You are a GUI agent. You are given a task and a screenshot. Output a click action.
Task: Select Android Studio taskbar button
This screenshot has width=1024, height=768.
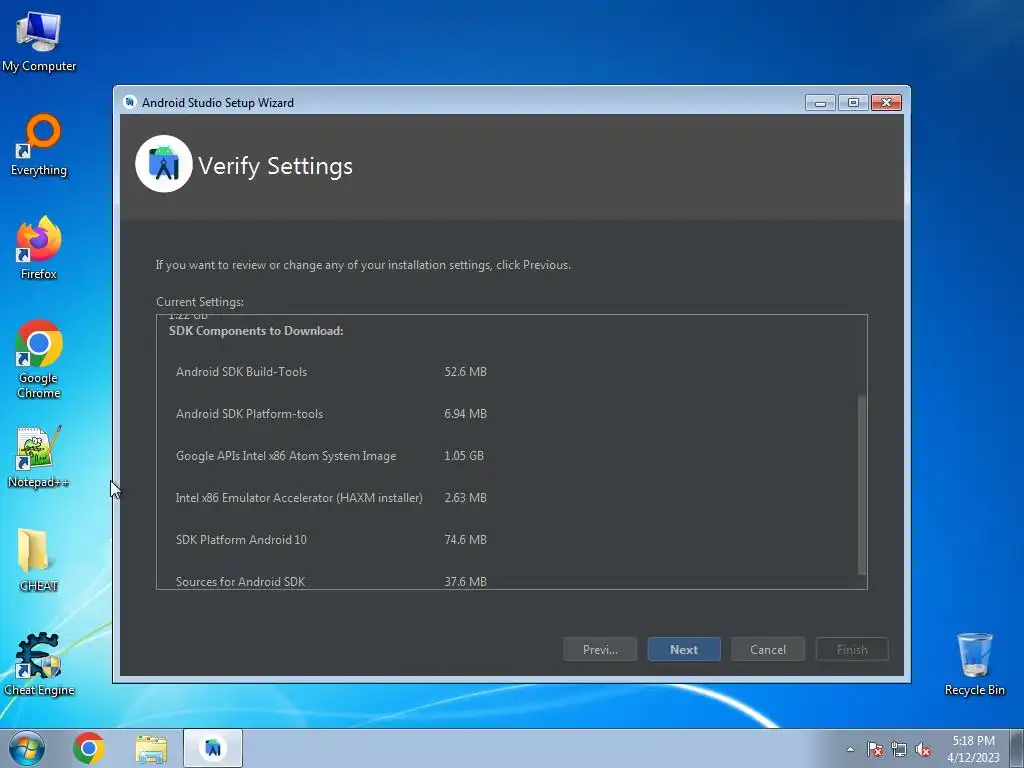[213, 748]
